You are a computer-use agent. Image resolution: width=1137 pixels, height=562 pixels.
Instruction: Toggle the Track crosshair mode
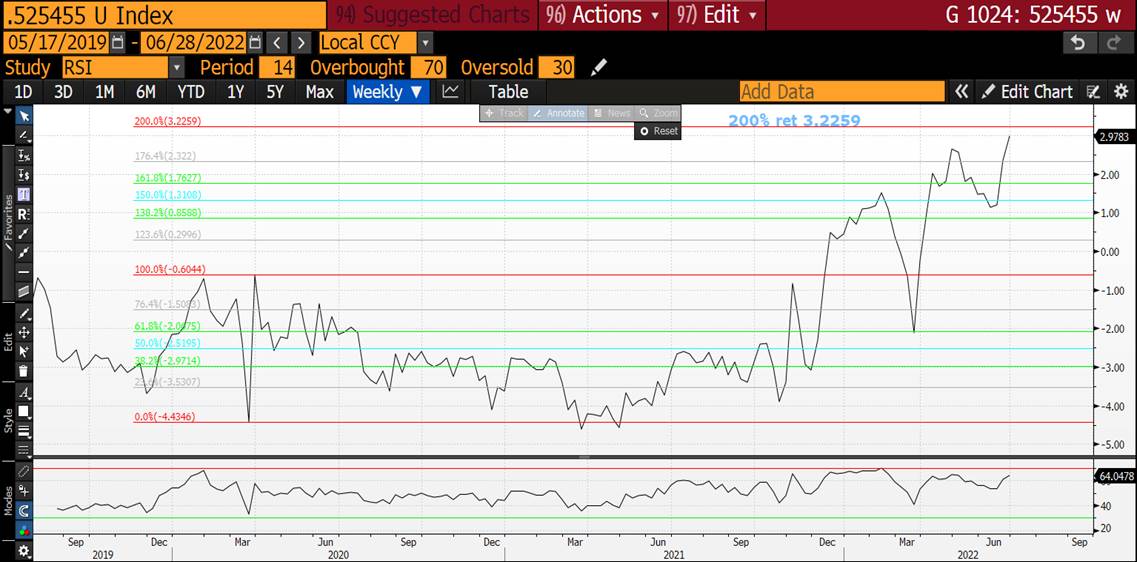pyautogui.click(x=503, y=113)
